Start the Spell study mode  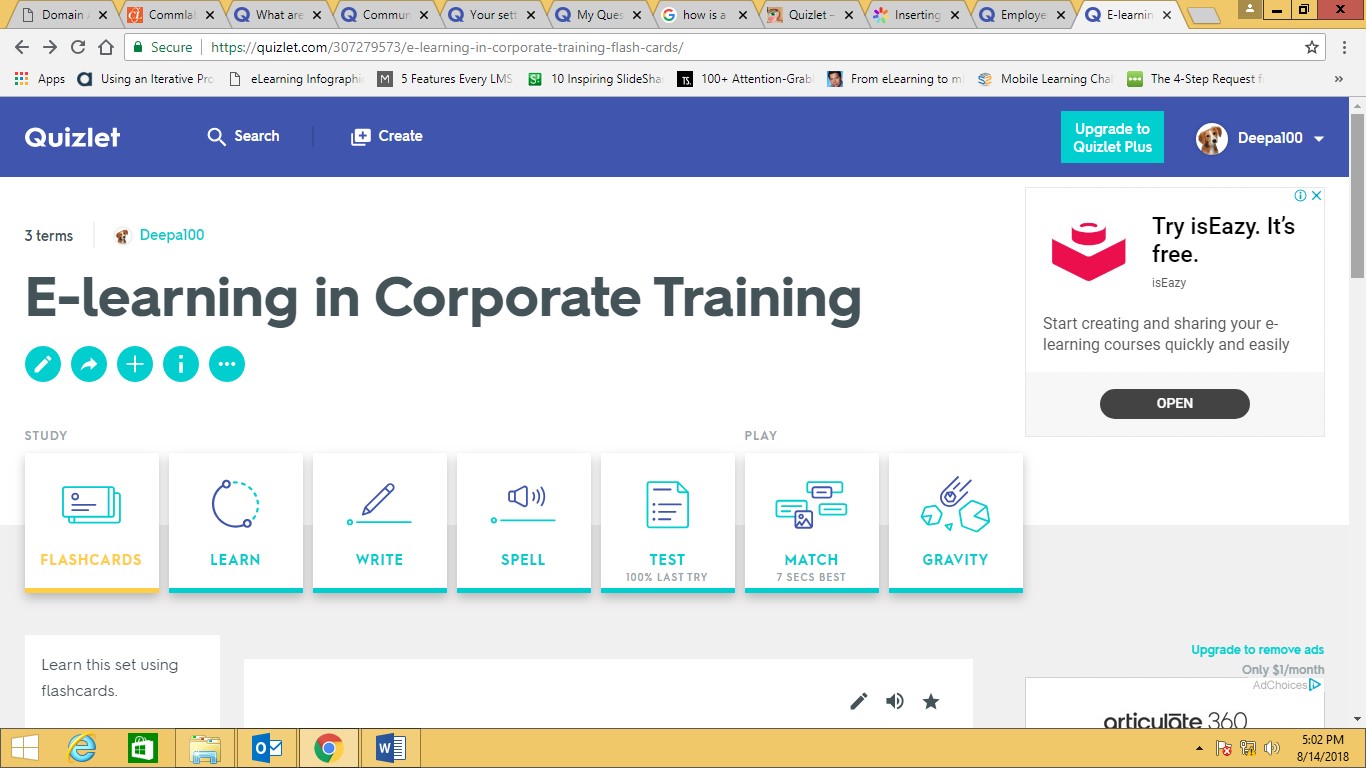pos(523,520)
